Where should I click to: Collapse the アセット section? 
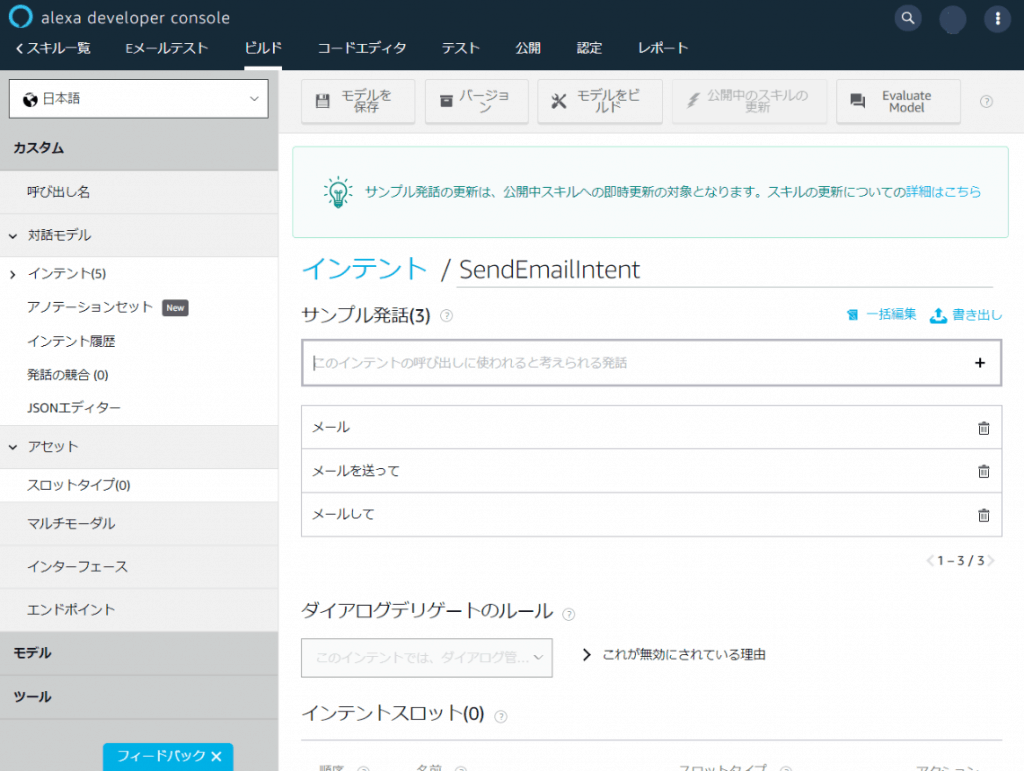(x=13, y=447)
